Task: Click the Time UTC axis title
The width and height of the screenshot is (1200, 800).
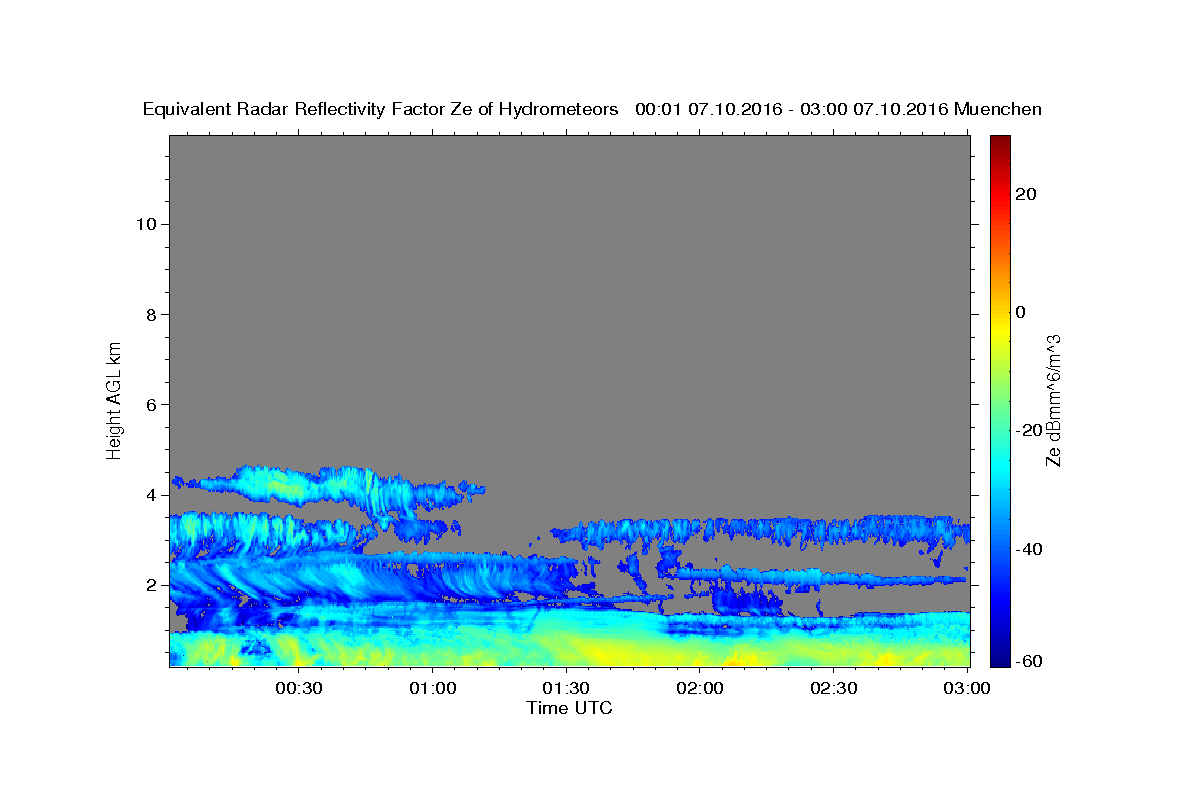Action: coord(569,708)
